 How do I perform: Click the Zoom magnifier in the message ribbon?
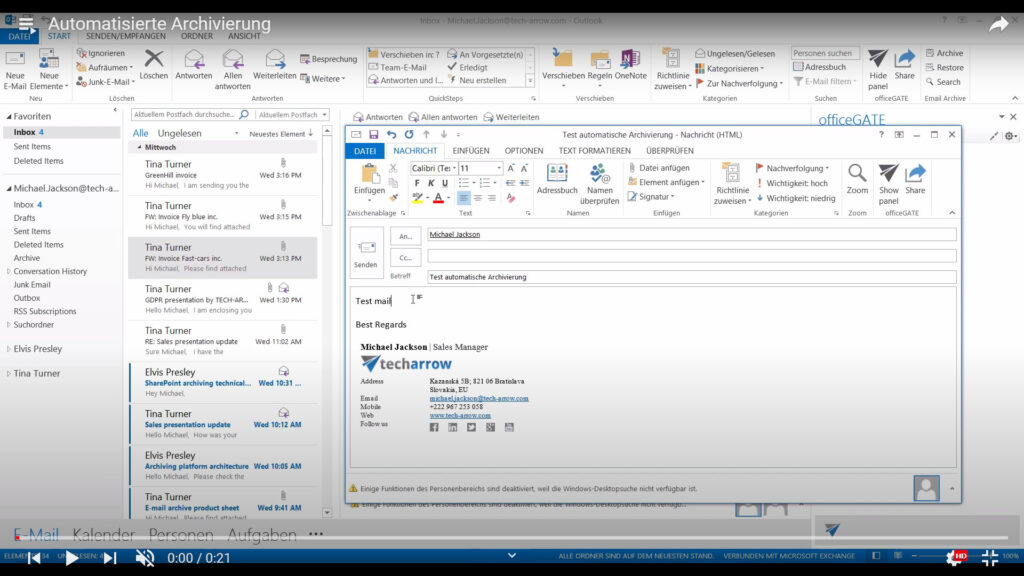tap(857, 178)
